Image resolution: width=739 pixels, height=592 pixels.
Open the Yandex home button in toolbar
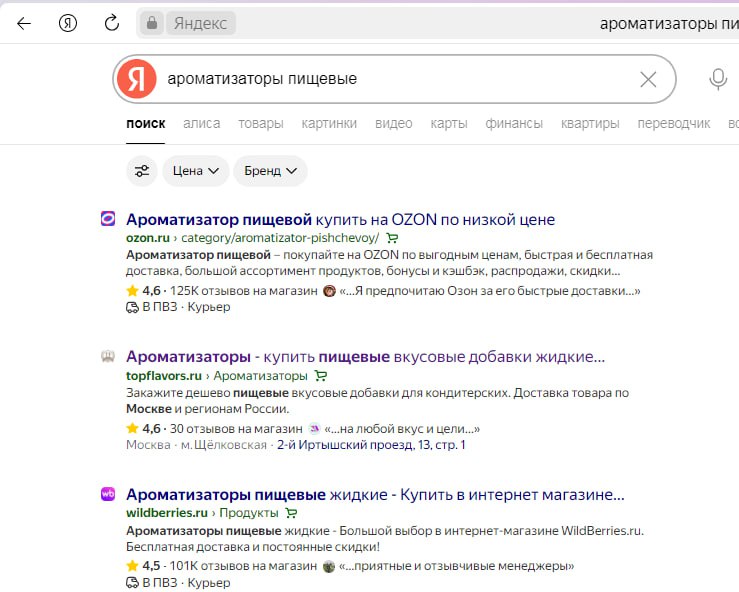(x=68, y=23)
